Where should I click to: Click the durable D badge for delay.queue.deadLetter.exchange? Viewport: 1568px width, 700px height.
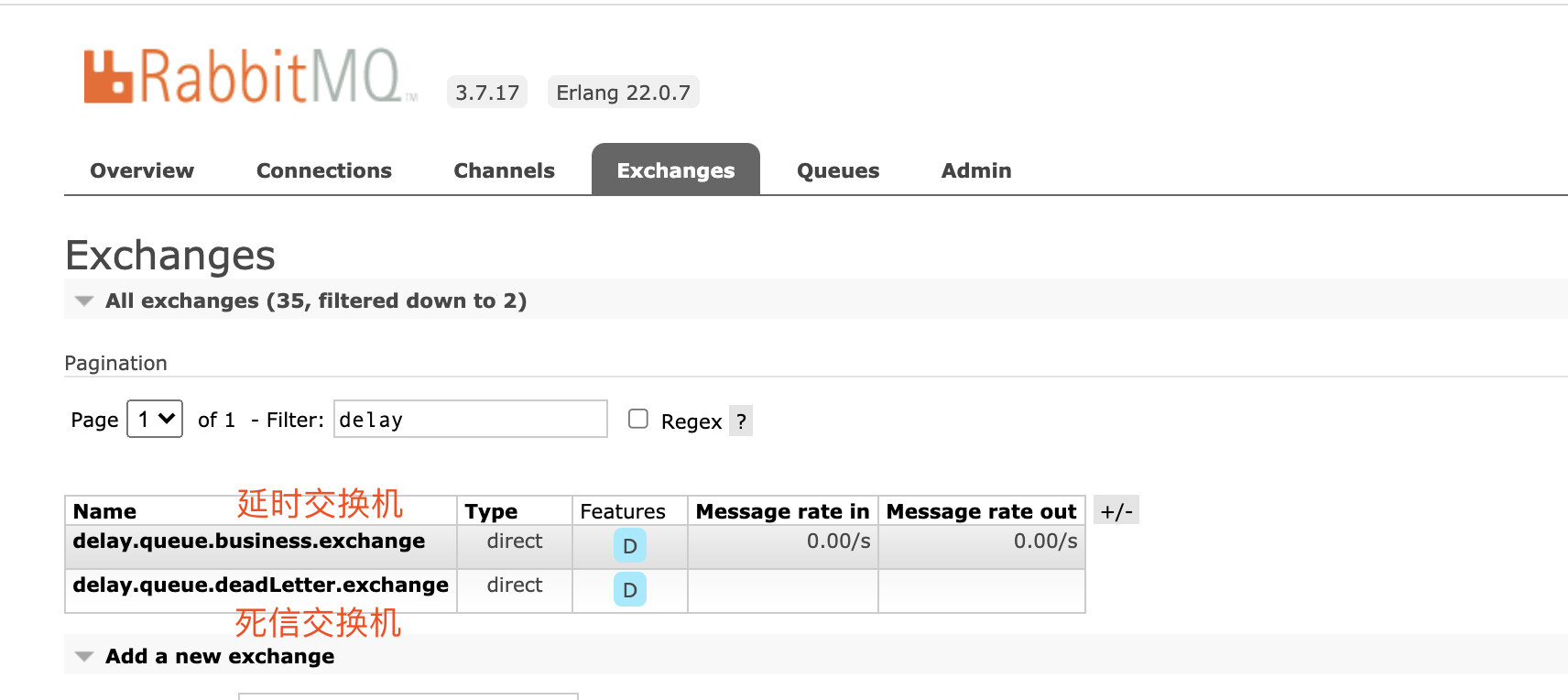tap(629, 590)
